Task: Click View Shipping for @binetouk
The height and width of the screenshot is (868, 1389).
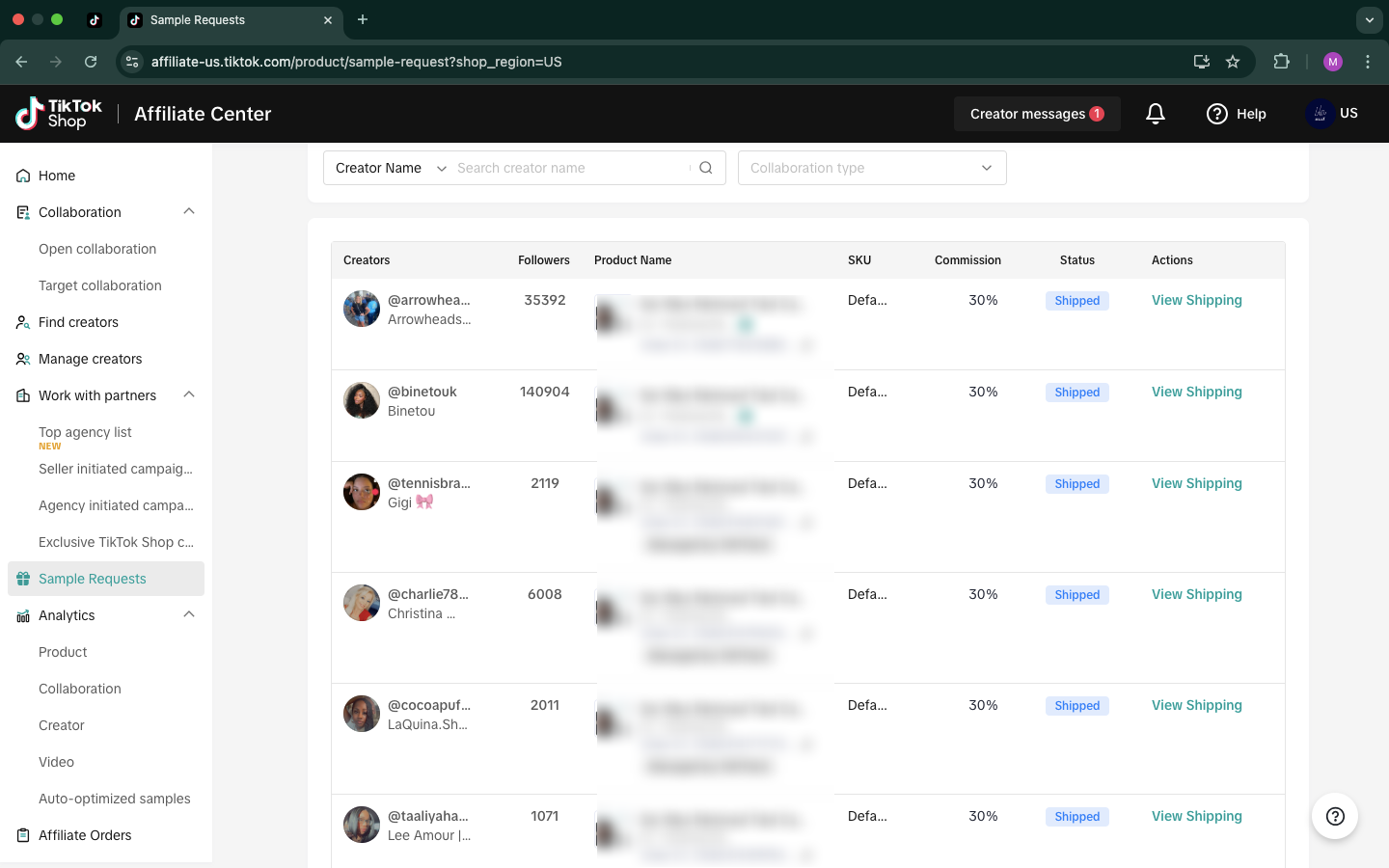Action: (1196, 392)
